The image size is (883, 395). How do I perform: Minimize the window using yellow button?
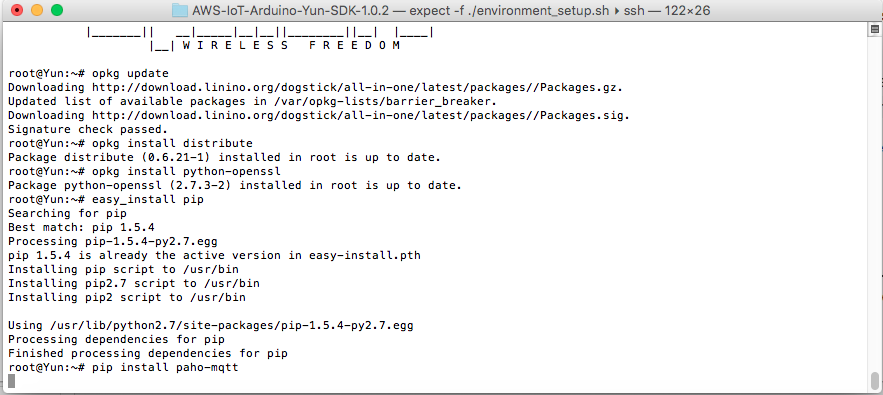[37, 10]
